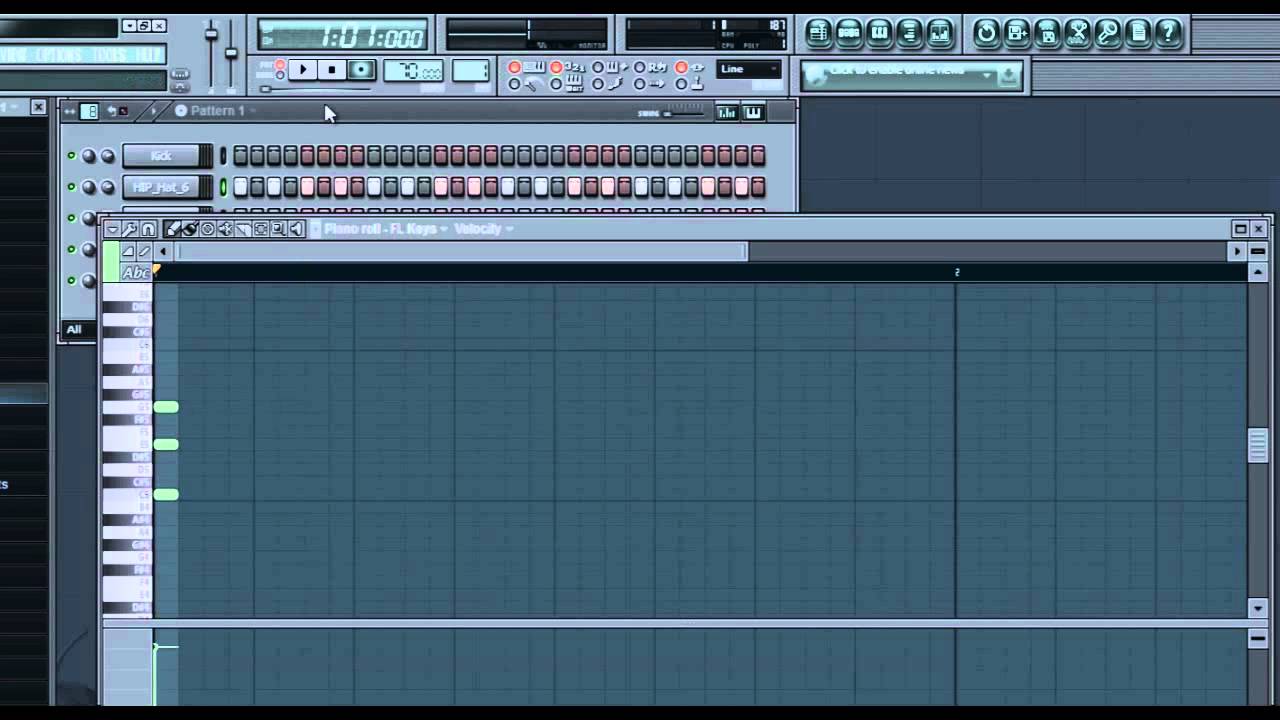Select the piano roll Select tool
1280x720 pixels.
coord(261,229)
